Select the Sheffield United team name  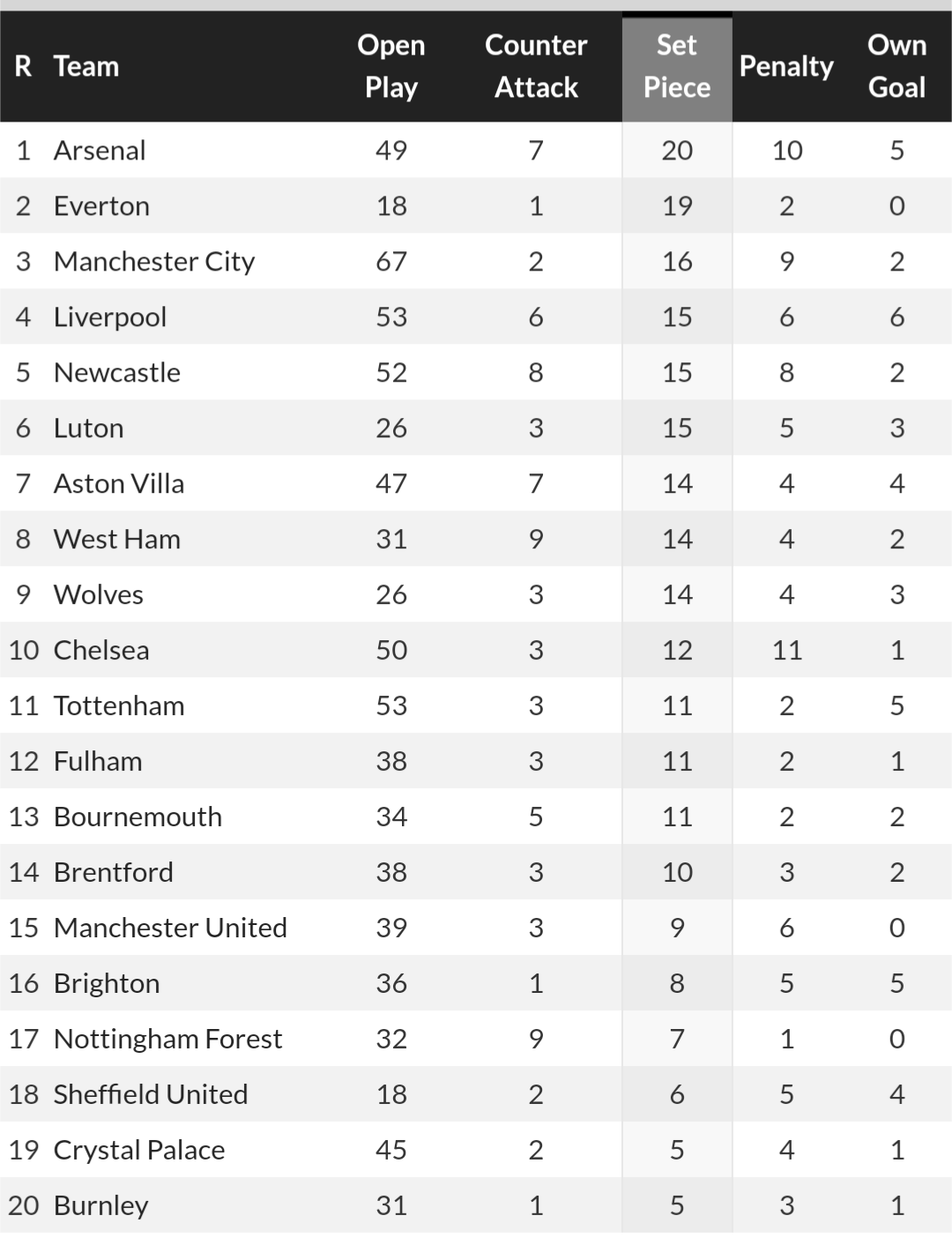151,1094
